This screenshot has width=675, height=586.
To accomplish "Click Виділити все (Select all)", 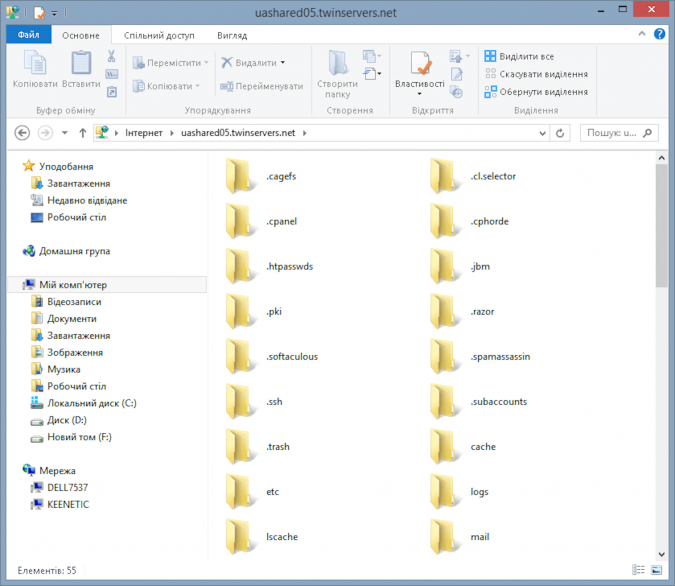I will pos(519,57).
